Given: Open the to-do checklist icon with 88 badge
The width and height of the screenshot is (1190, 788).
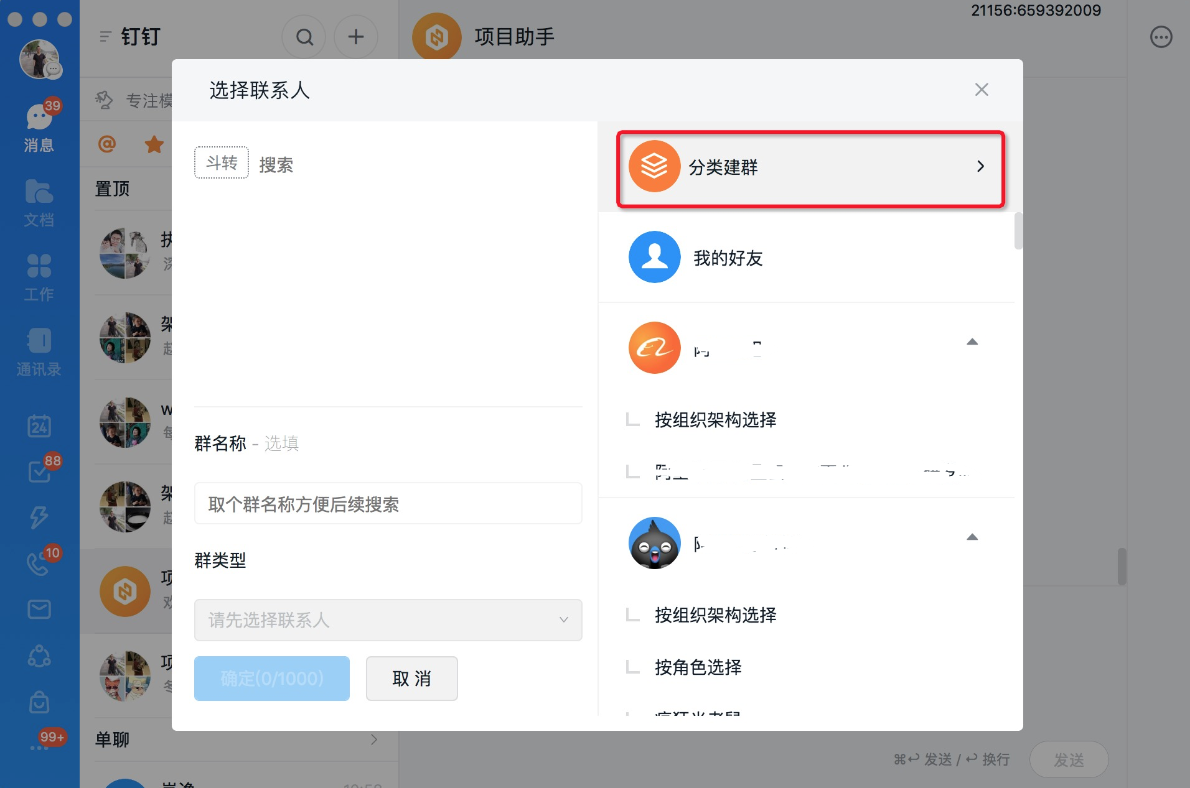Looking at the screenshot, I should [39, 471].
